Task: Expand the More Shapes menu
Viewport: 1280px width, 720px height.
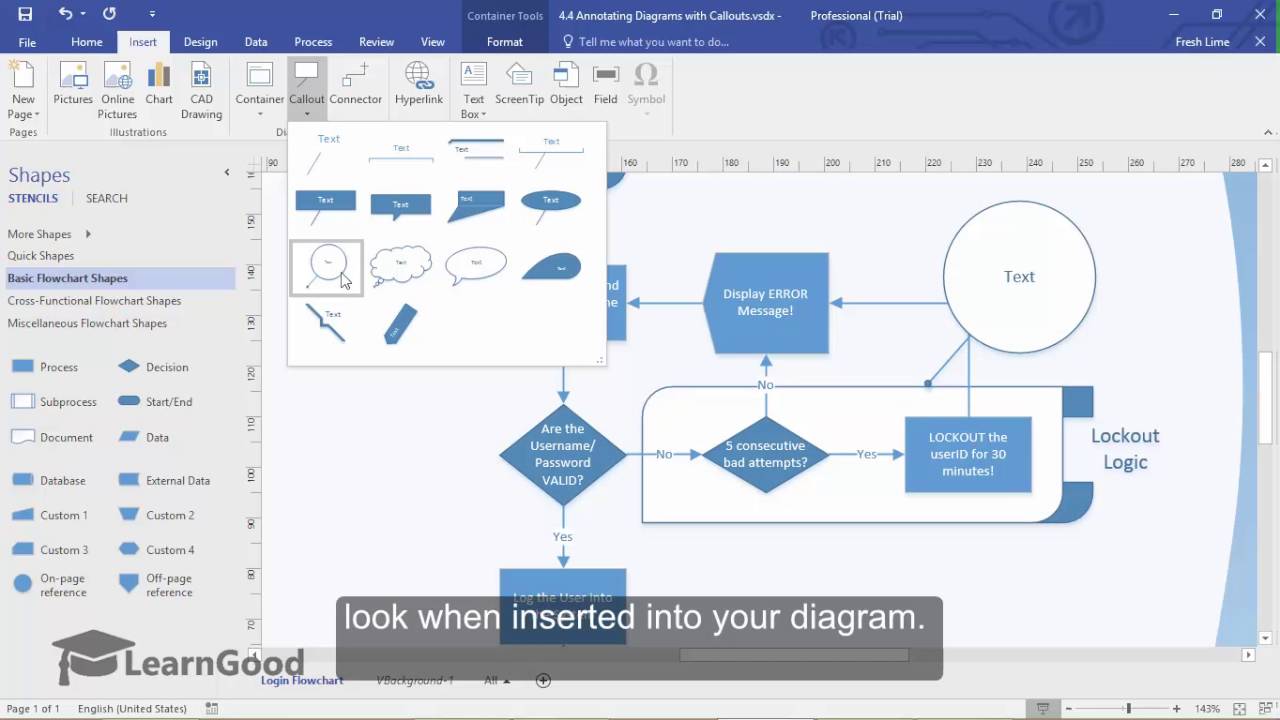Action: coord(50,234)
